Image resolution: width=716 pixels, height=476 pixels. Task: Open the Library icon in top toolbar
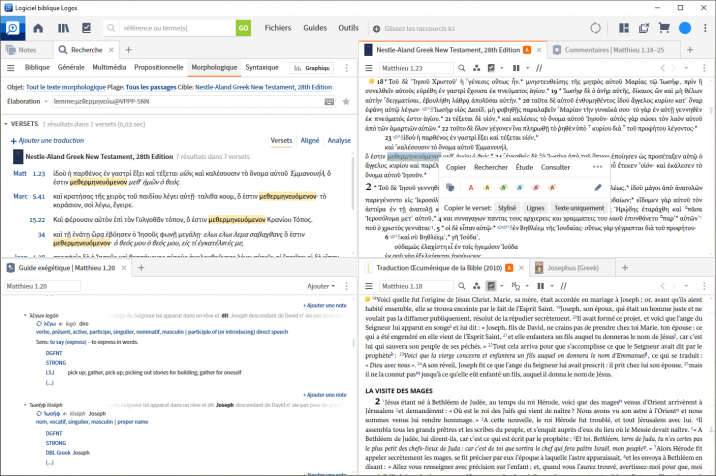click(63, 28)
